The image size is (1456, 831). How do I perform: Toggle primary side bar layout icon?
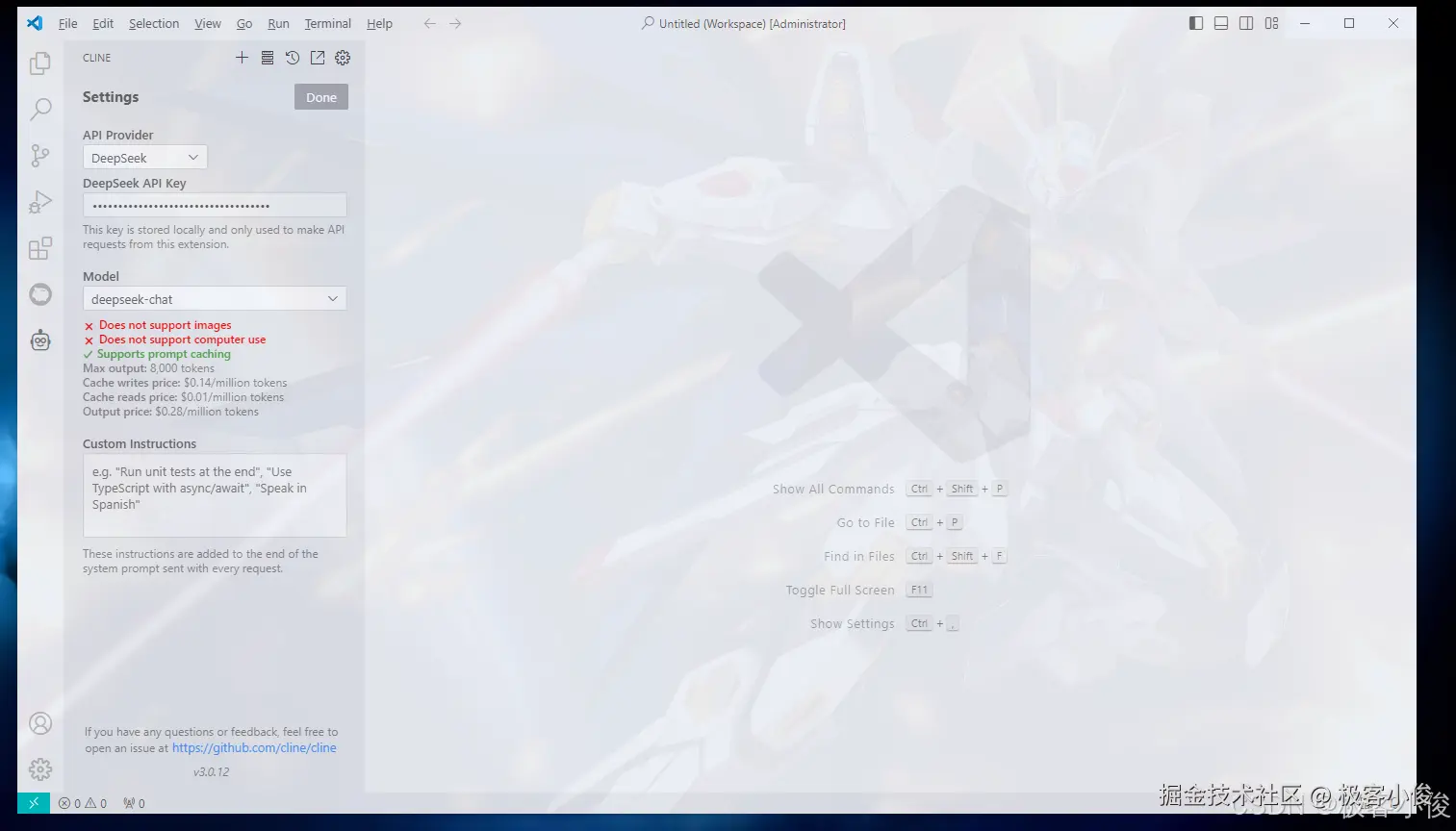click(x=1196, y=23)
